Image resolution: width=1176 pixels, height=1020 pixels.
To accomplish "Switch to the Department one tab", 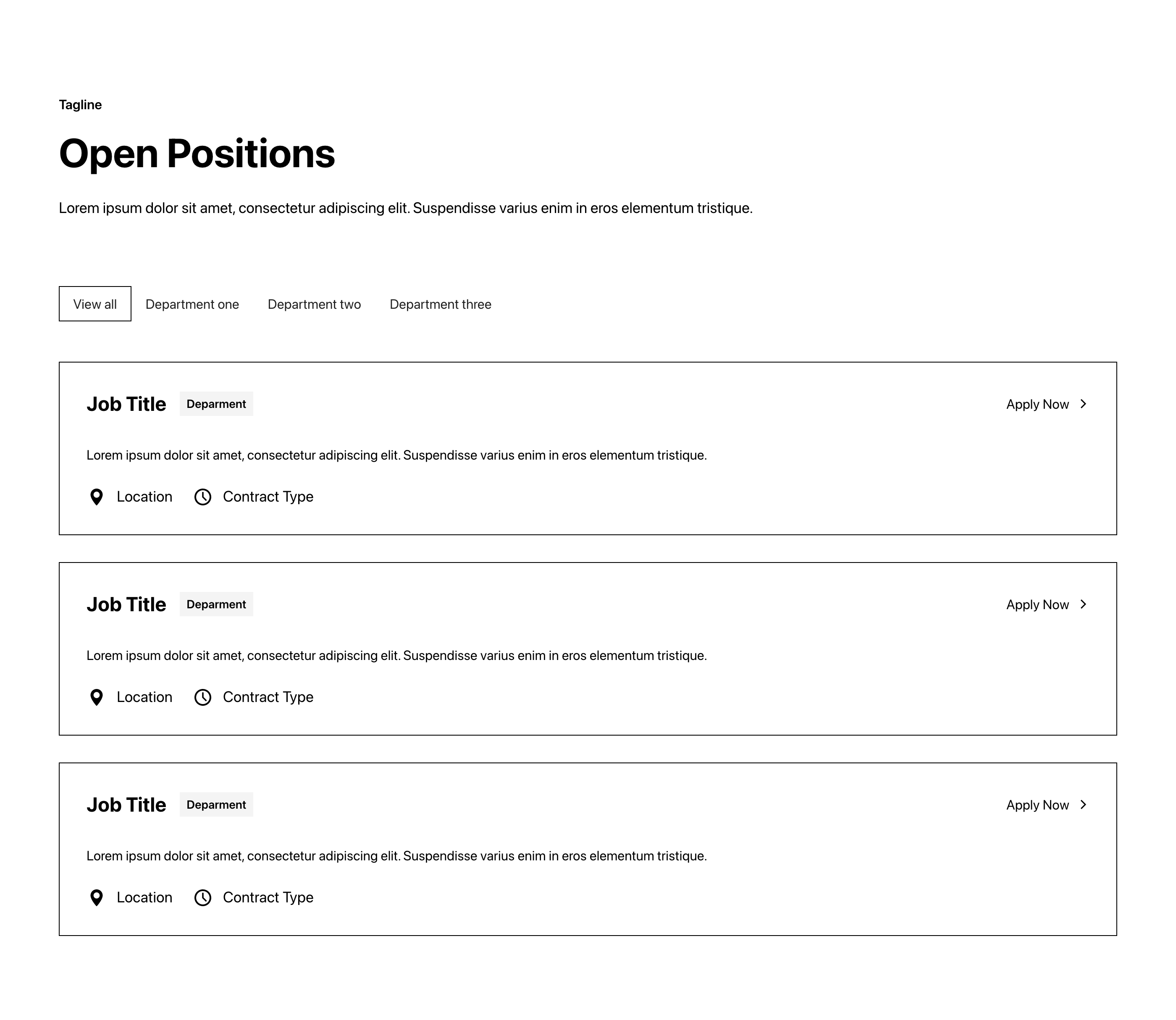I will 192,304.
